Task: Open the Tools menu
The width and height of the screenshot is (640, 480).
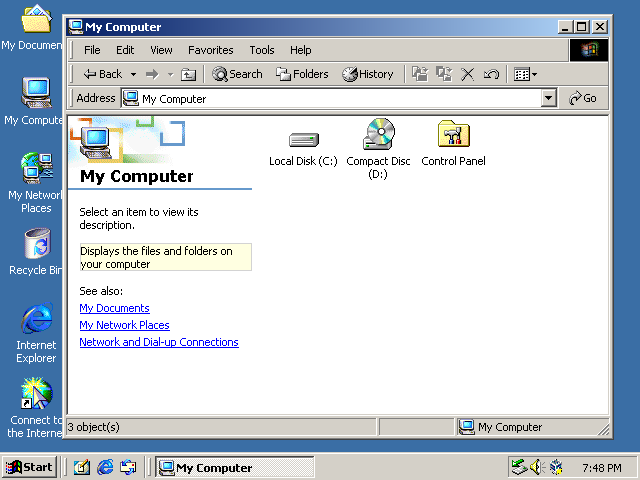Action: pyautogui.click(x=262, y=50)
